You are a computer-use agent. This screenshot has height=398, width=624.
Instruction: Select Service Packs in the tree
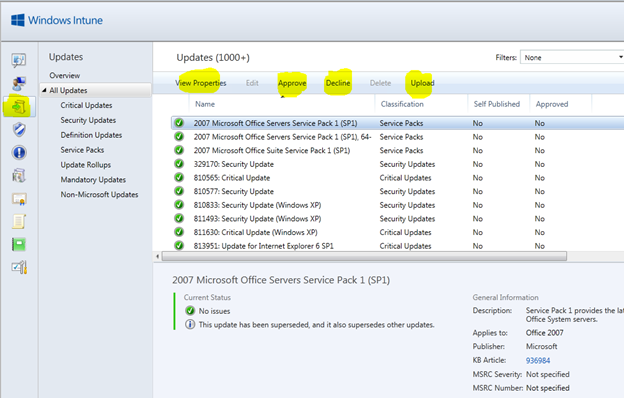(x=82, y=150)
